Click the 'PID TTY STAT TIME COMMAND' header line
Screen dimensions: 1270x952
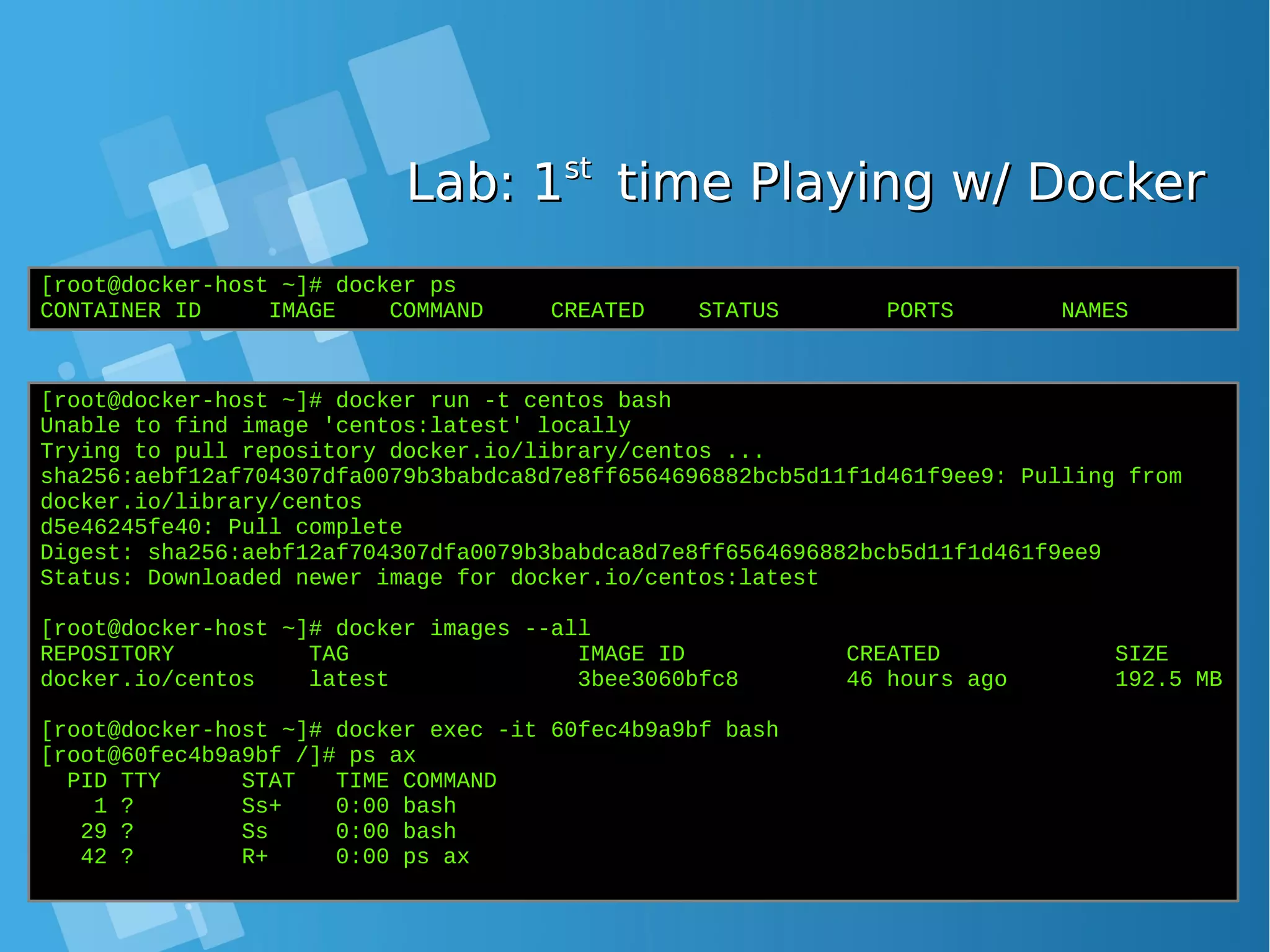coord(282,780)
